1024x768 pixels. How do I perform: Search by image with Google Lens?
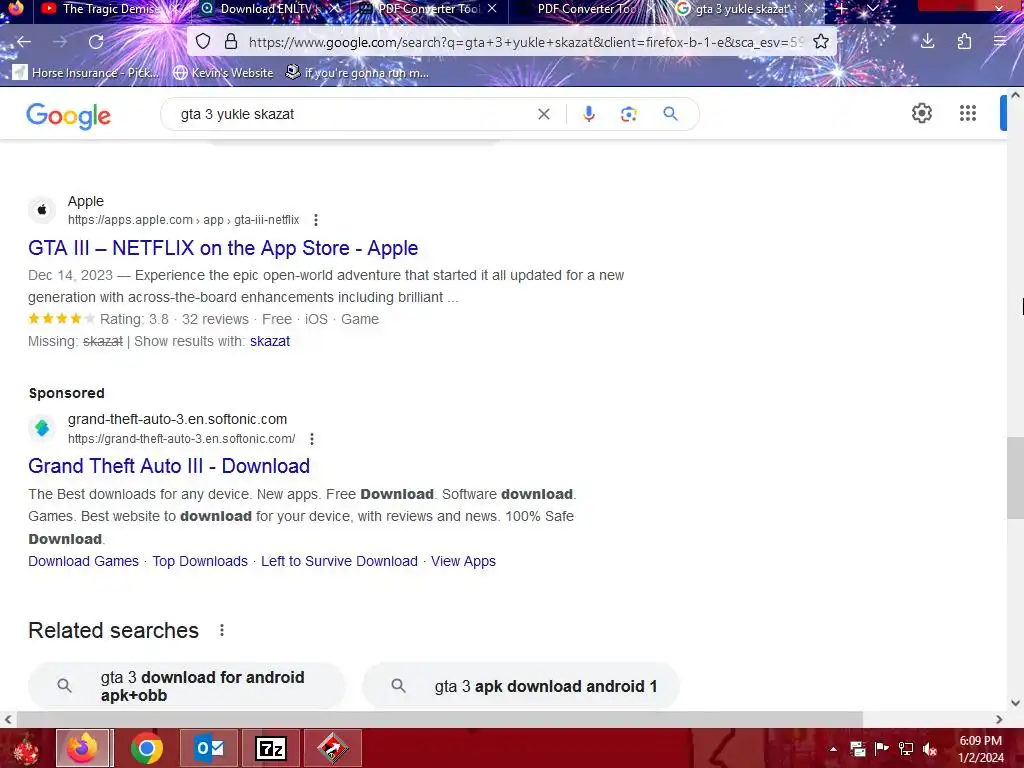click(628, 114)
